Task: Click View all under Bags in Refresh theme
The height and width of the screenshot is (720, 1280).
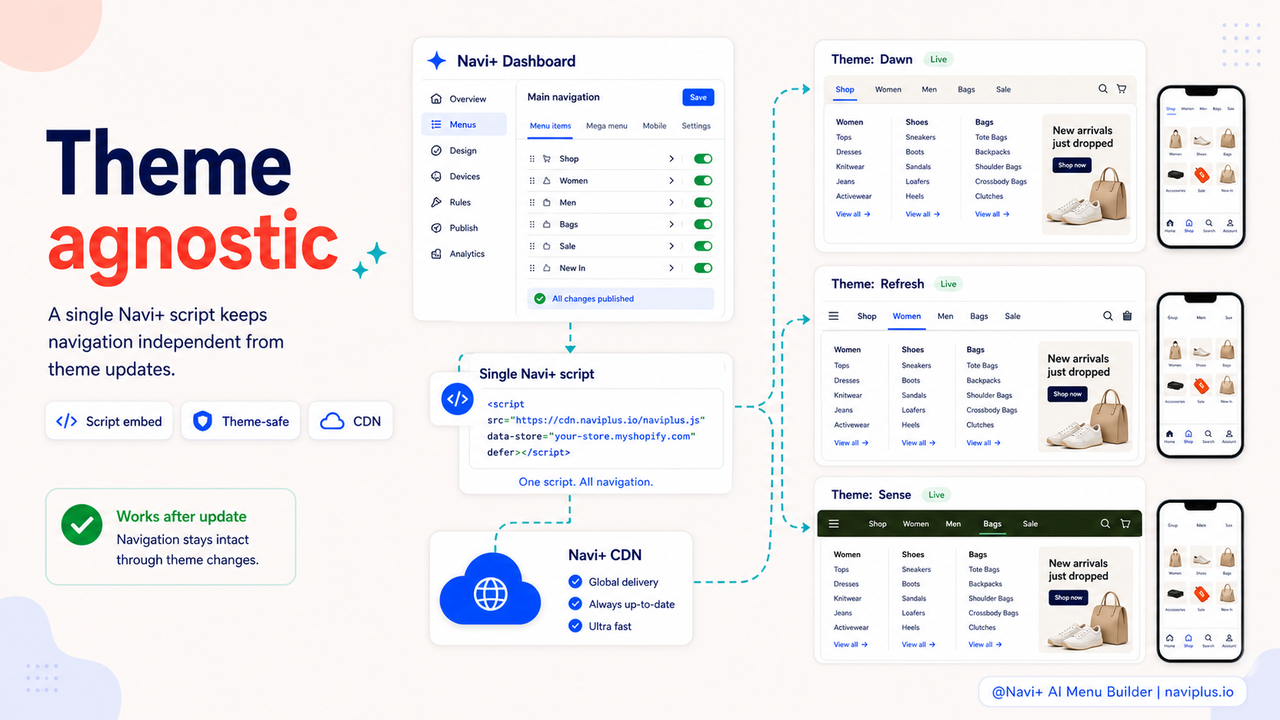Action: (984, 443)
